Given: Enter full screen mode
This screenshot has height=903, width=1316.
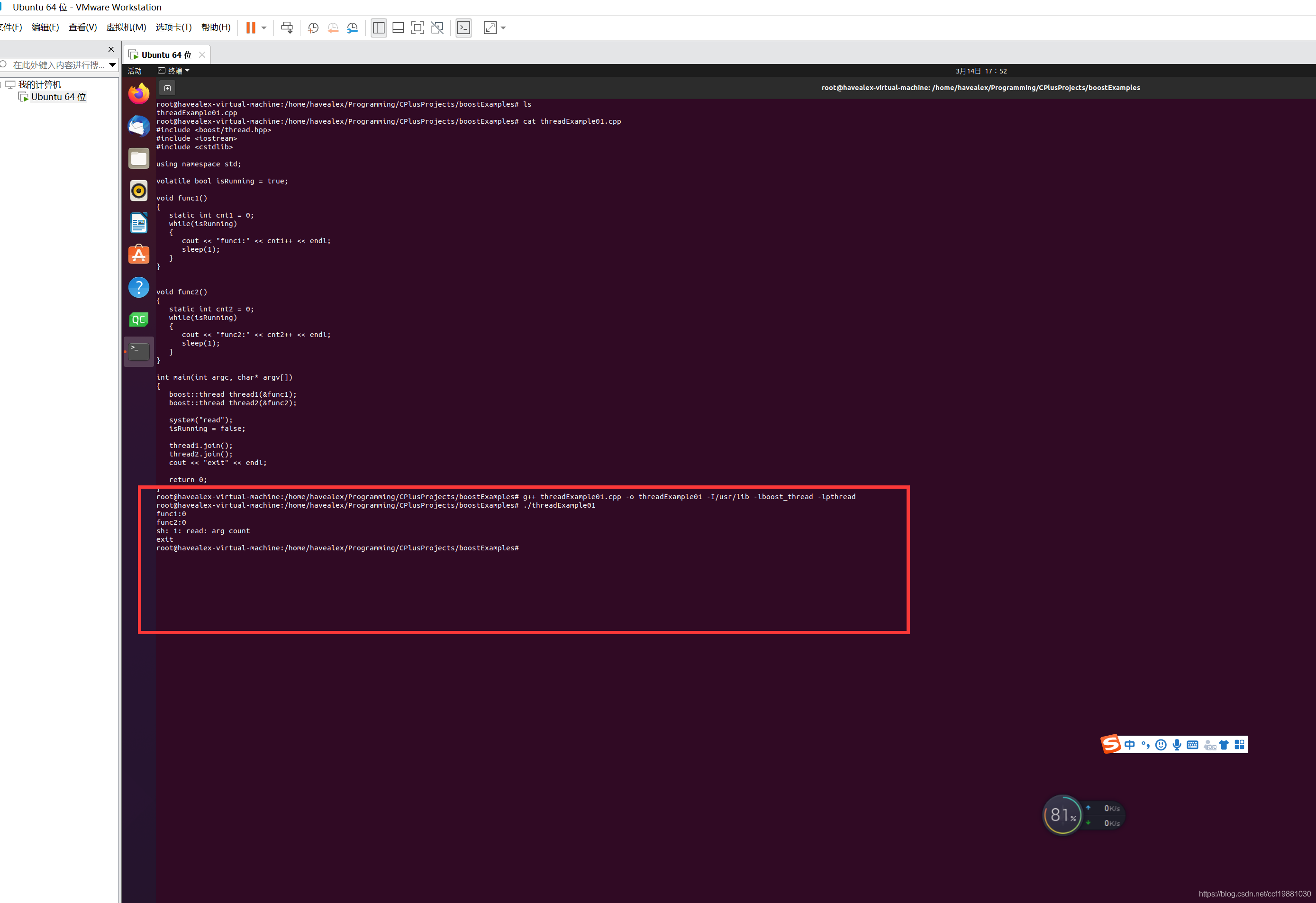Looking at the screenshot, I should coord(417,27).
